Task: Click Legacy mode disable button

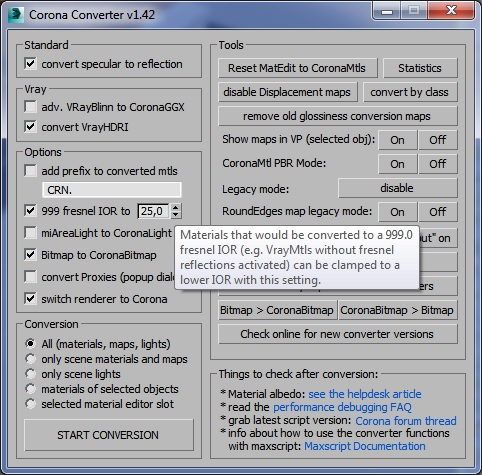Action: point(398,188)
